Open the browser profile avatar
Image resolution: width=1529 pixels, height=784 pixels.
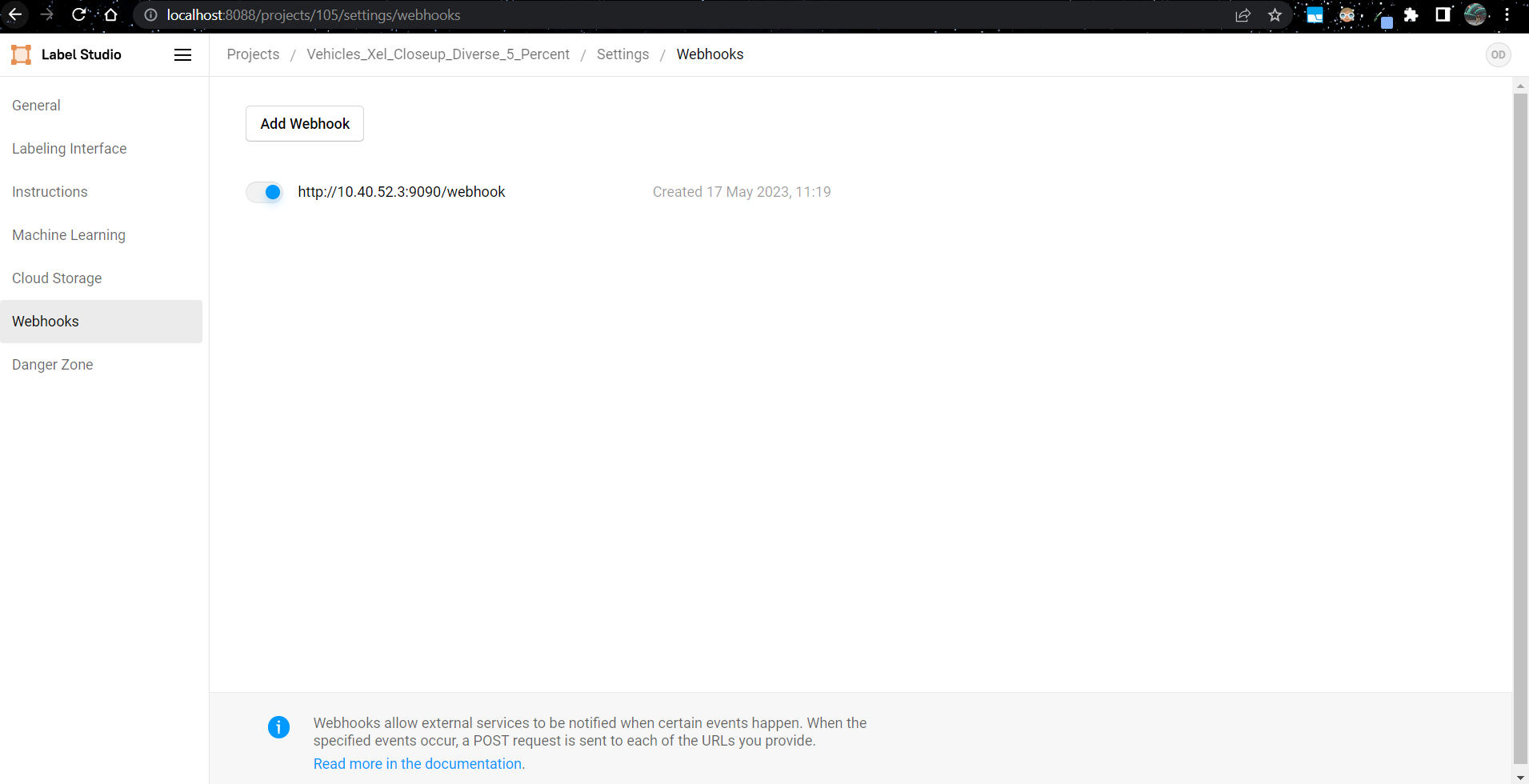point(1476,14)
